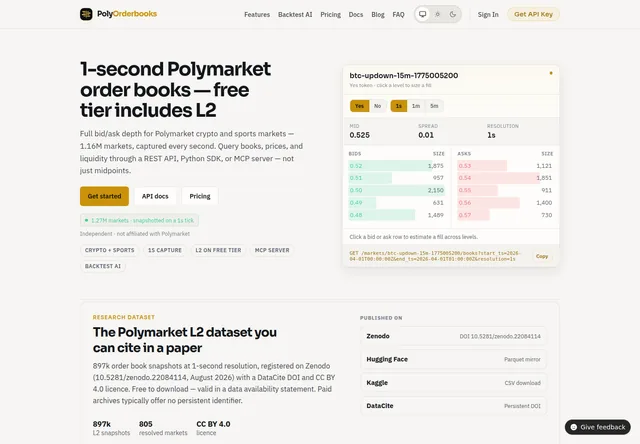Click the PolyOrderbooks logo icon
640x444 pixels.
click(x=86, y=14)
